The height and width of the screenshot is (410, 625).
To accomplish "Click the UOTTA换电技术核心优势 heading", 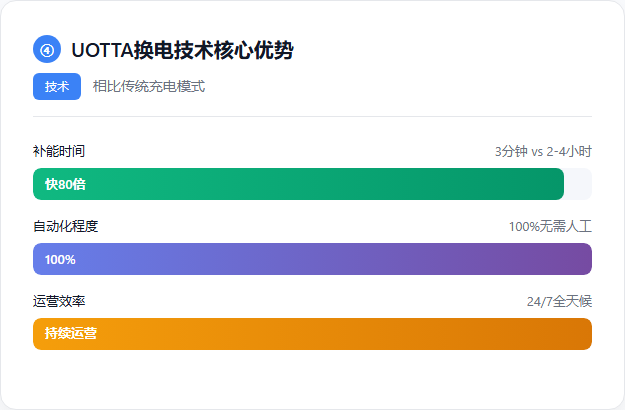I will 183,50.
